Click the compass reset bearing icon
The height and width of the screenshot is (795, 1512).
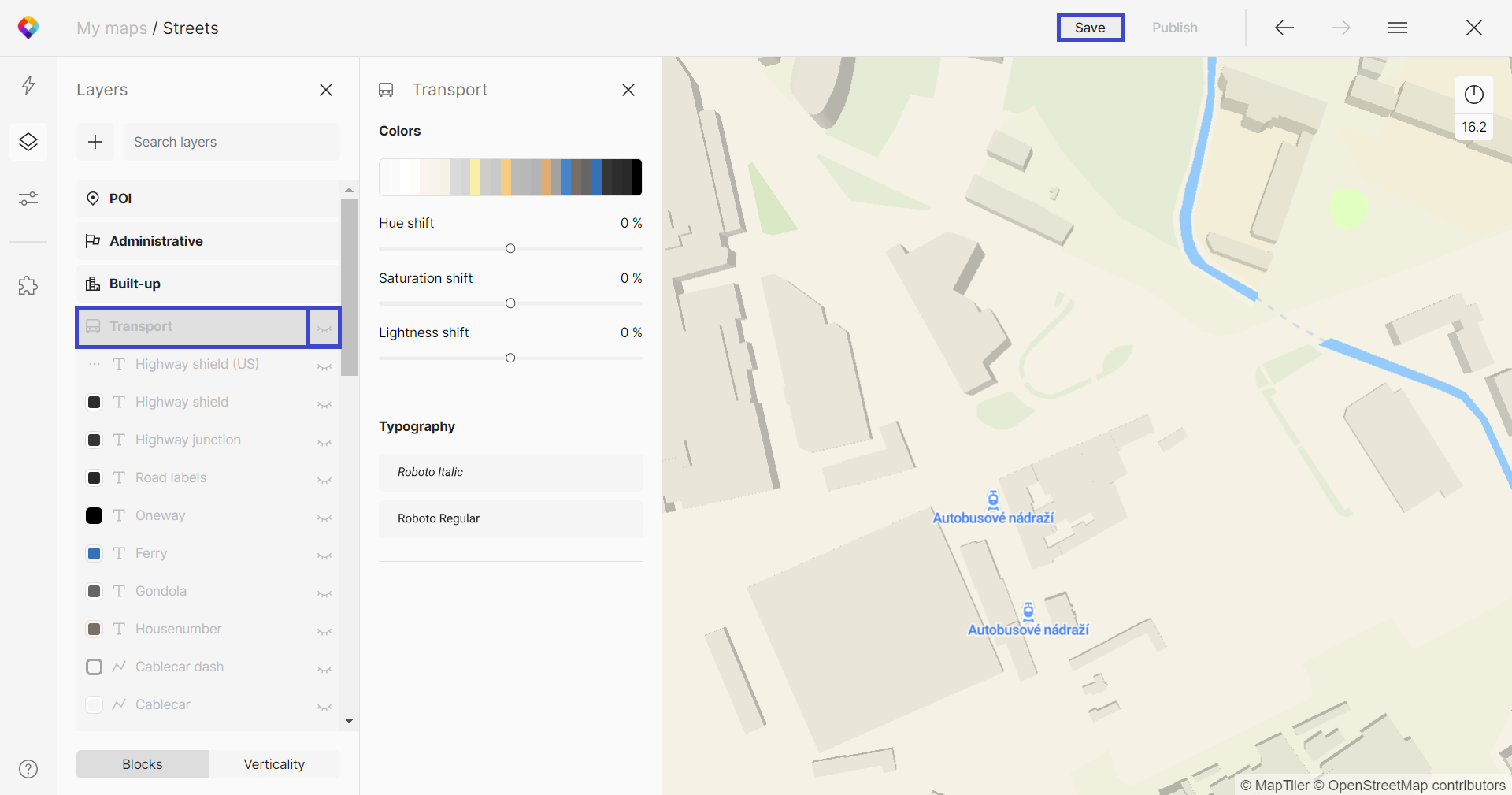pos(1474,95)
